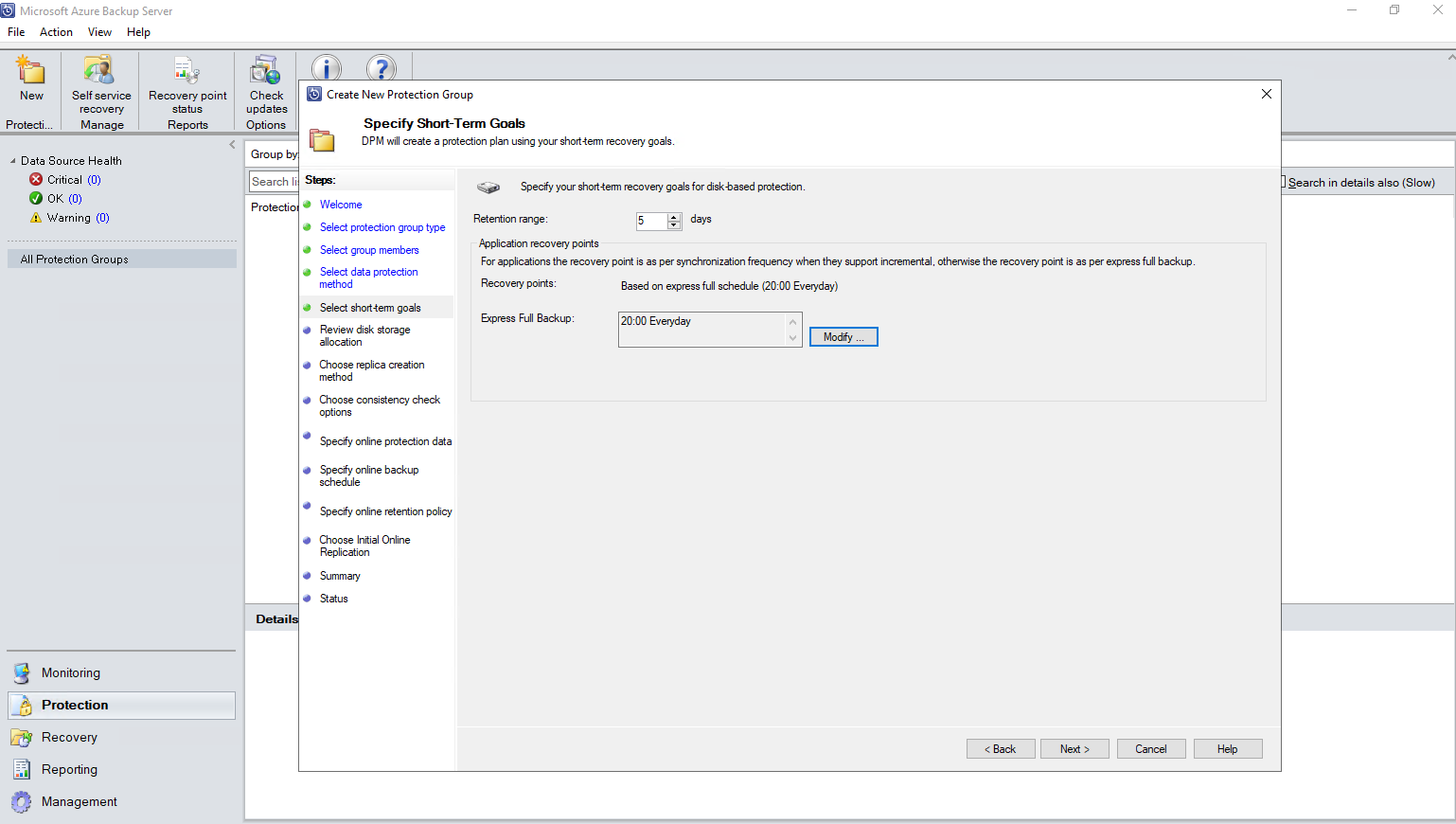This screenshot has width=1456, height=824.
Task: Toggle Search in details also checkbox
Action: coord(1284,182)
